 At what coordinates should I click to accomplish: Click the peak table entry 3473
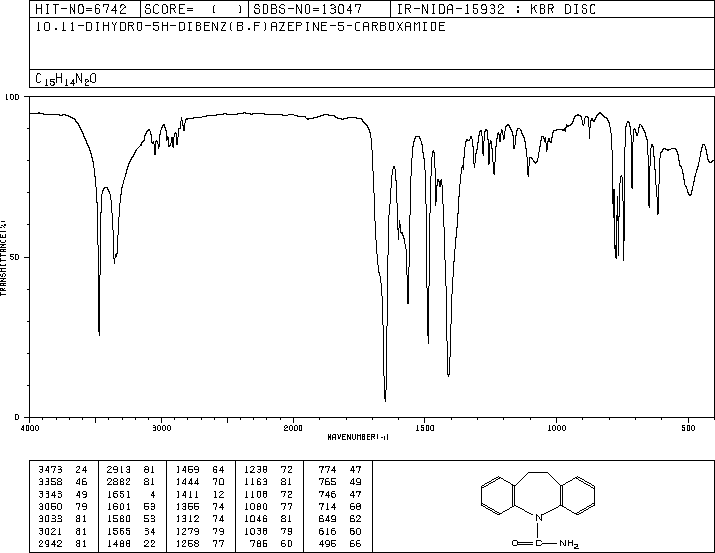click(x=50, y=469)
